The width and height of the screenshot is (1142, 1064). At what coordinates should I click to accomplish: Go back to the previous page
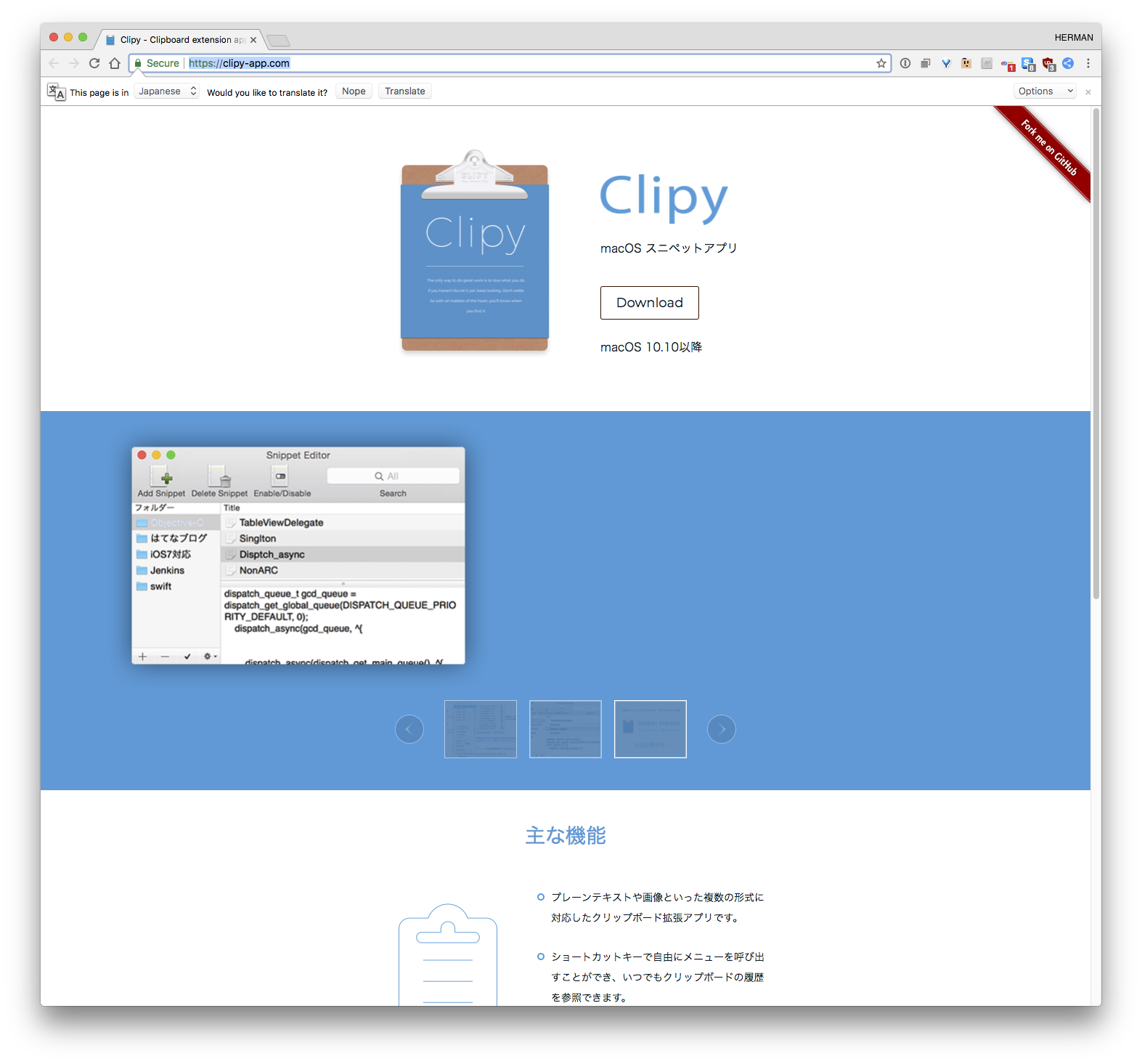pyautogui.click(x=54, y=63)
